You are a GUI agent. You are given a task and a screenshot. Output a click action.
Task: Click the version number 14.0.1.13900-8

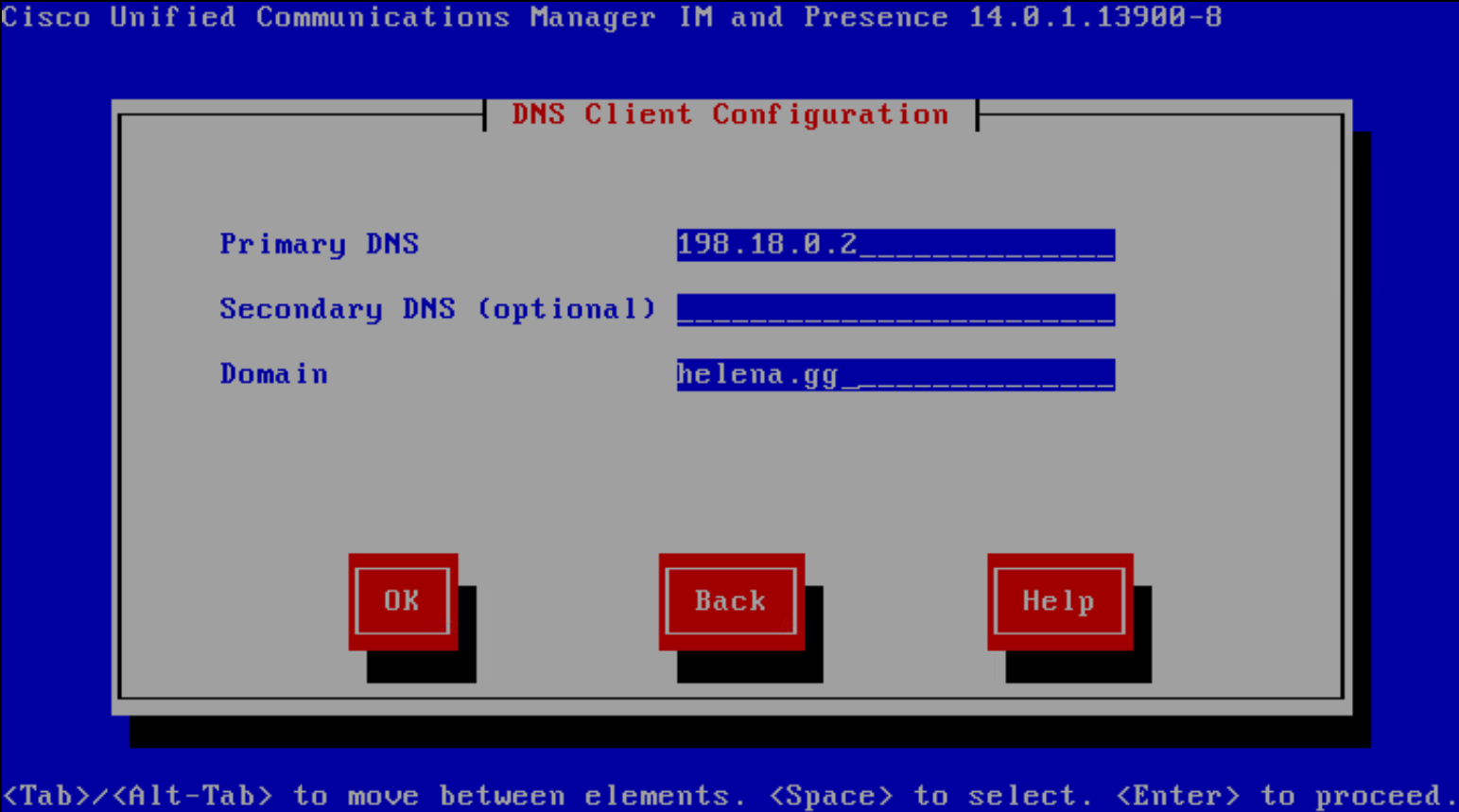pos(1095,17)
